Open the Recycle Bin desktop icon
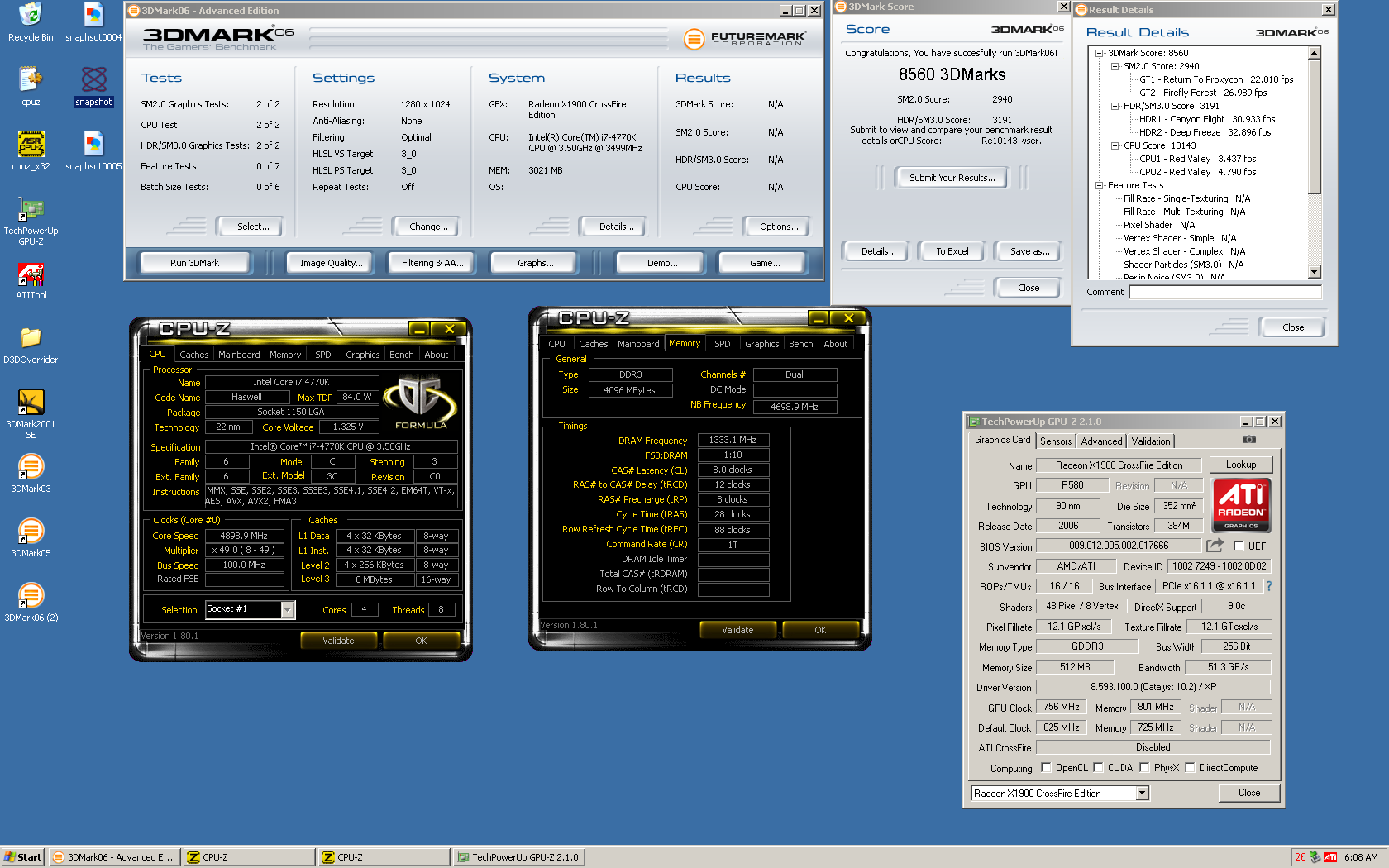The height and width of the screenshot is (868, 1389). point(31,21)
